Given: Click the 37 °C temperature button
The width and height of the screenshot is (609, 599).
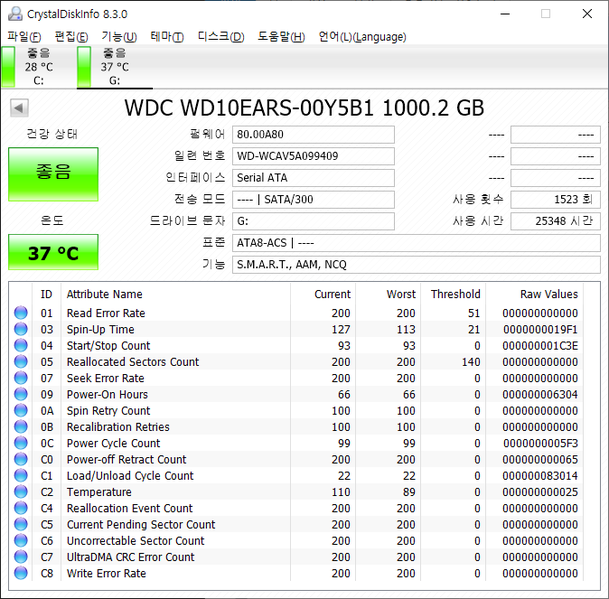Looking at the screenshot, I should click(x=53, y=252).
